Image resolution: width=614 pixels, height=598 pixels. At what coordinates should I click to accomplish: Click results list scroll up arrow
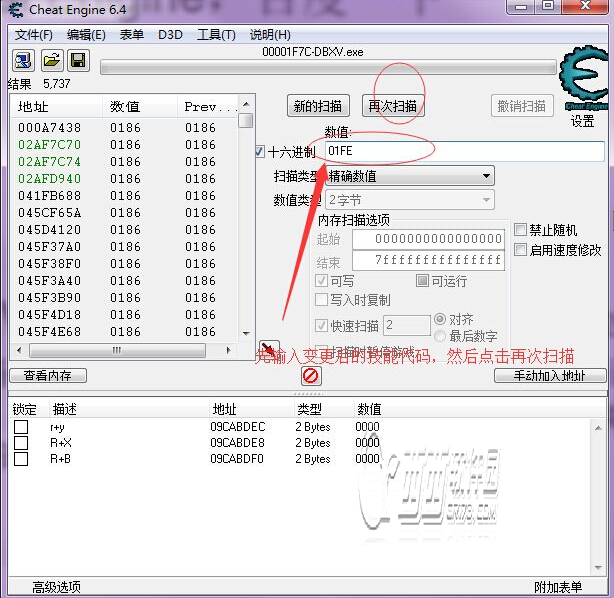coord(246,104)
